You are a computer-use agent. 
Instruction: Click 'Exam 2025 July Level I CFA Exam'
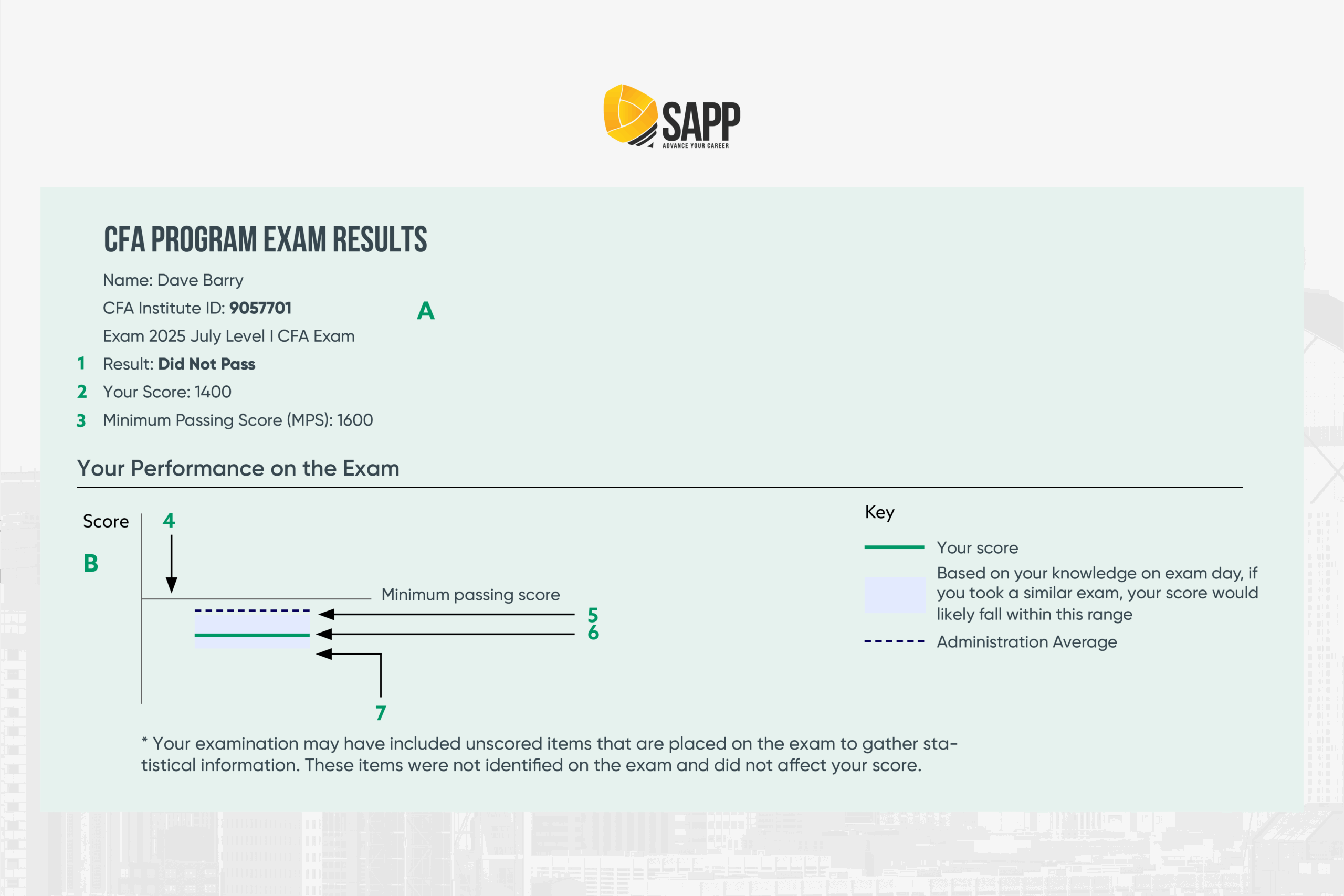pos(228,336)
